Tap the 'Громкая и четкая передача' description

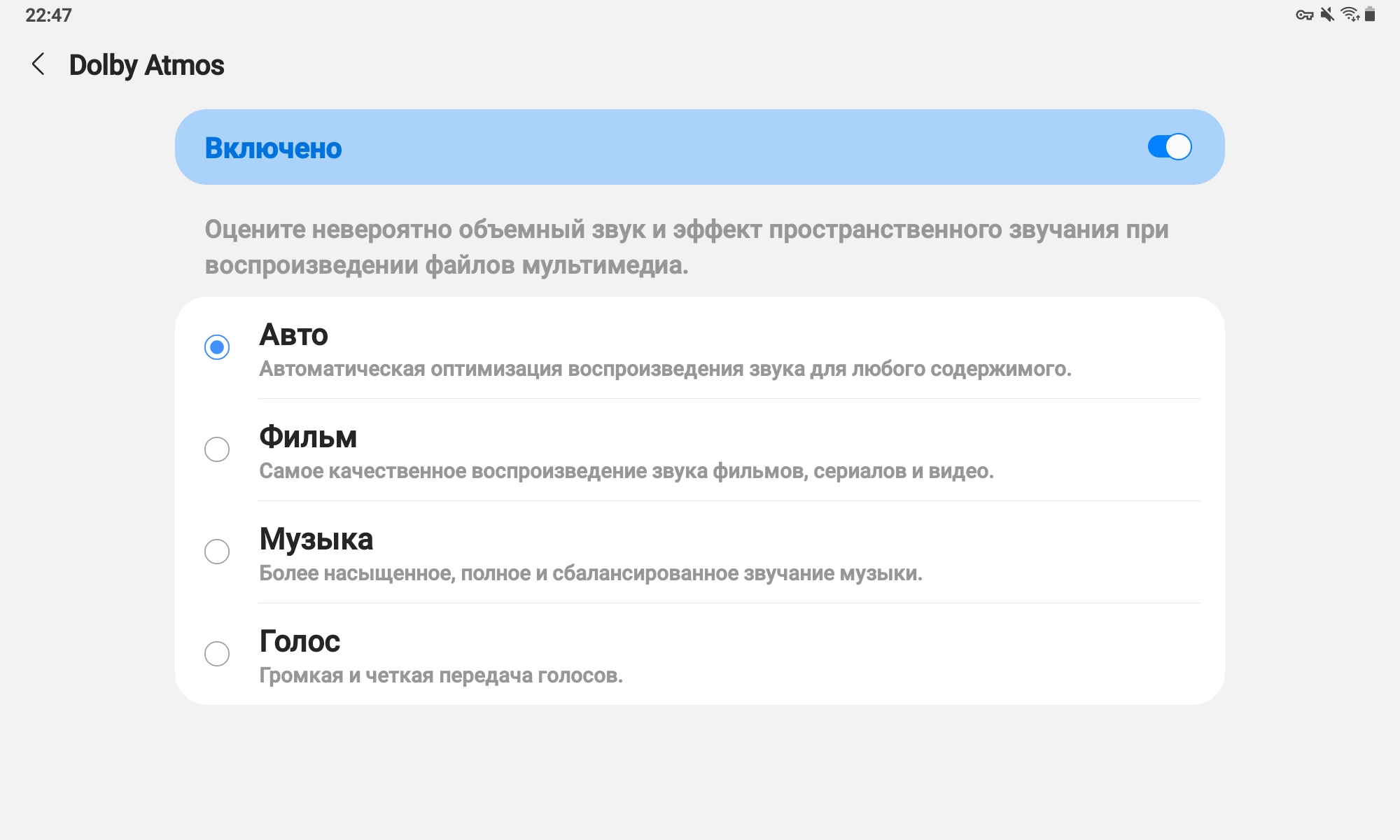tap(441, 675)
